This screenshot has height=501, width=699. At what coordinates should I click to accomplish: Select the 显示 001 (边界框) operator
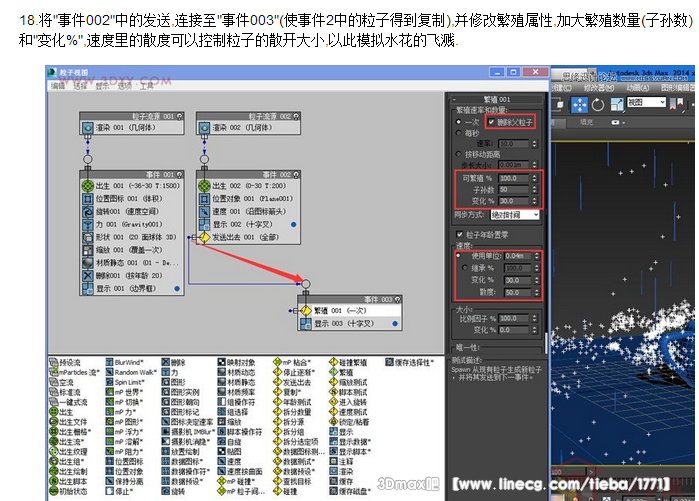[132, 288]
